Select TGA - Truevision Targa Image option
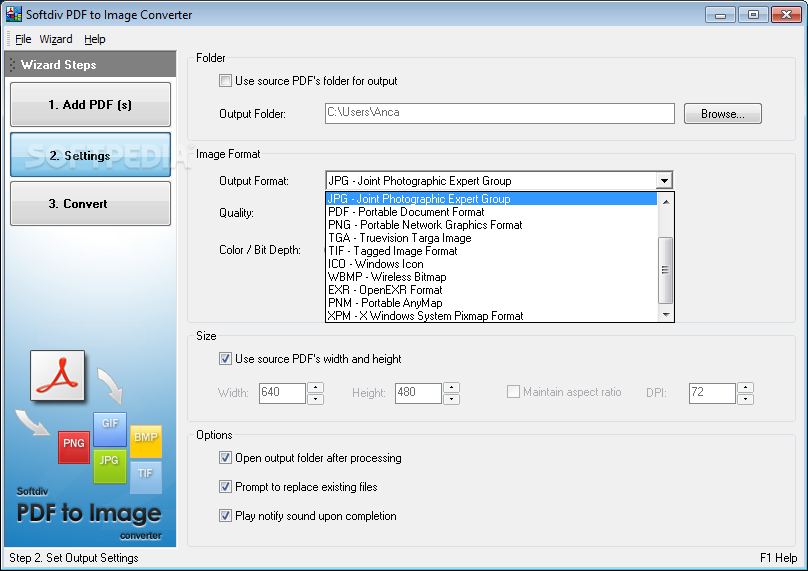This screenshot has width=808, height=571. point(492,238)
